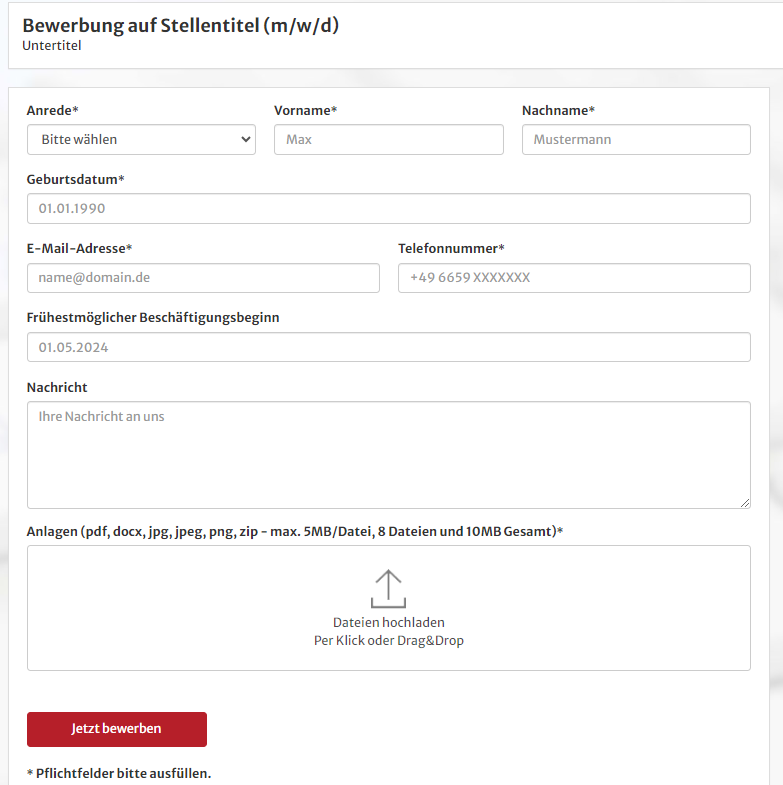Click the 'Bewerbung auf Stellentitel (m/w/d)' heading
This screenshot has height=785, width=783.
click(180, 25)
